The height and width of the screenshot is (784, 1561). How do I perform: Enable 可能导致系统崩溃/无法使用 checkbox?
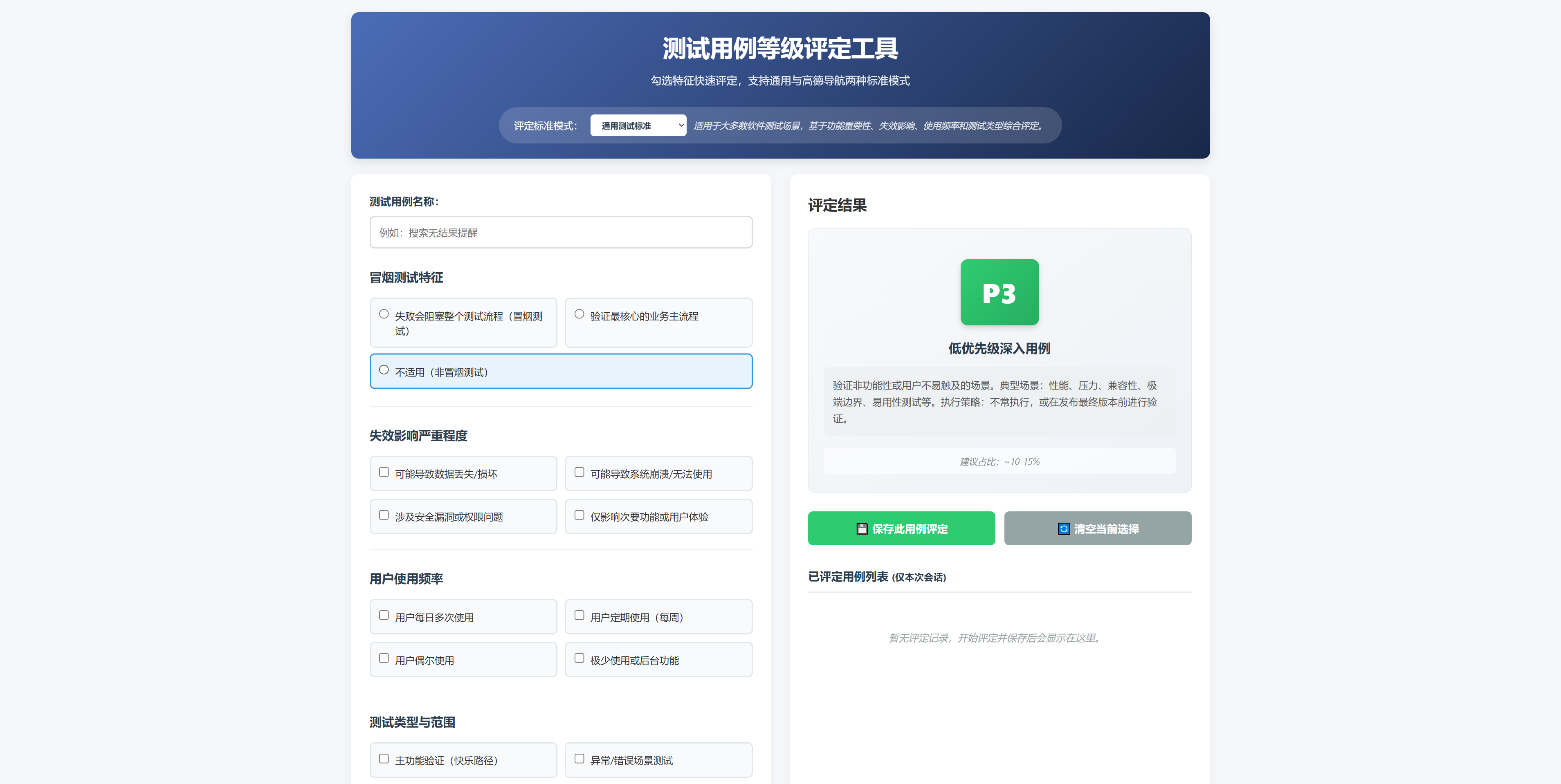point(579,472)
